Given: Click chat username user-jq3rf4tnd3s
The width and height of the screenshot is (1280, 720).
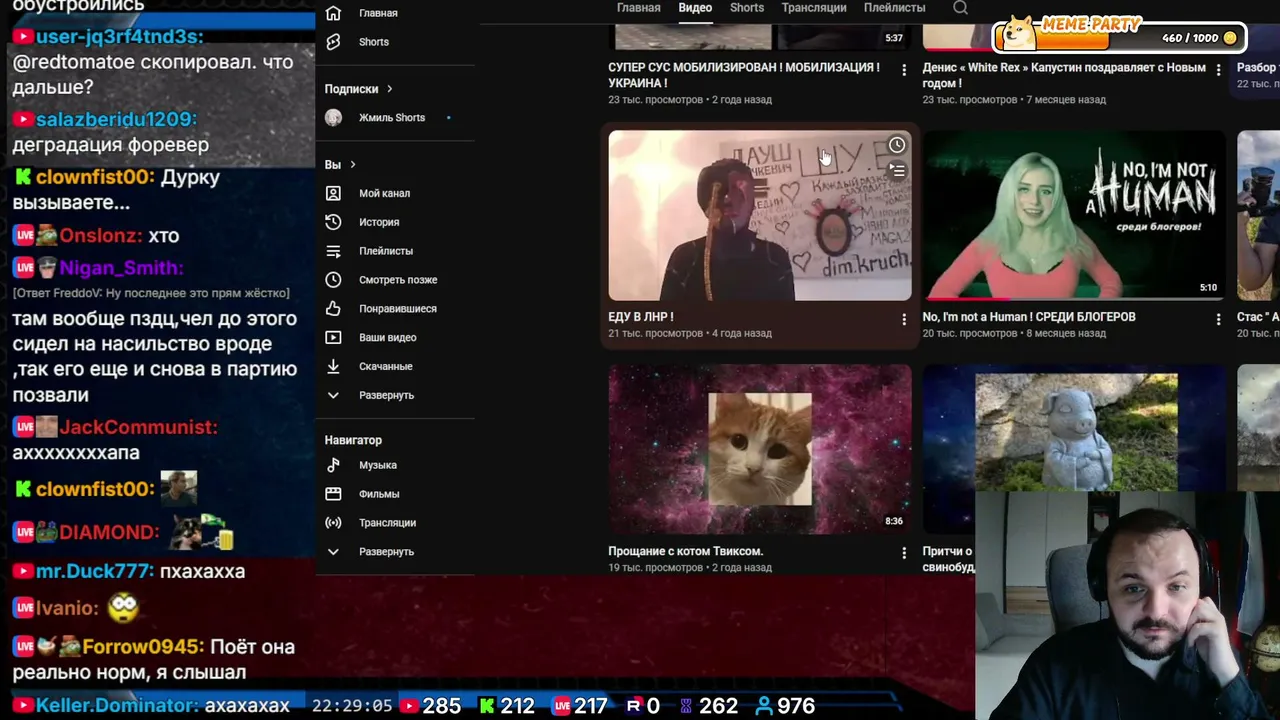Looking at the screenshot, I should (120, 37).
